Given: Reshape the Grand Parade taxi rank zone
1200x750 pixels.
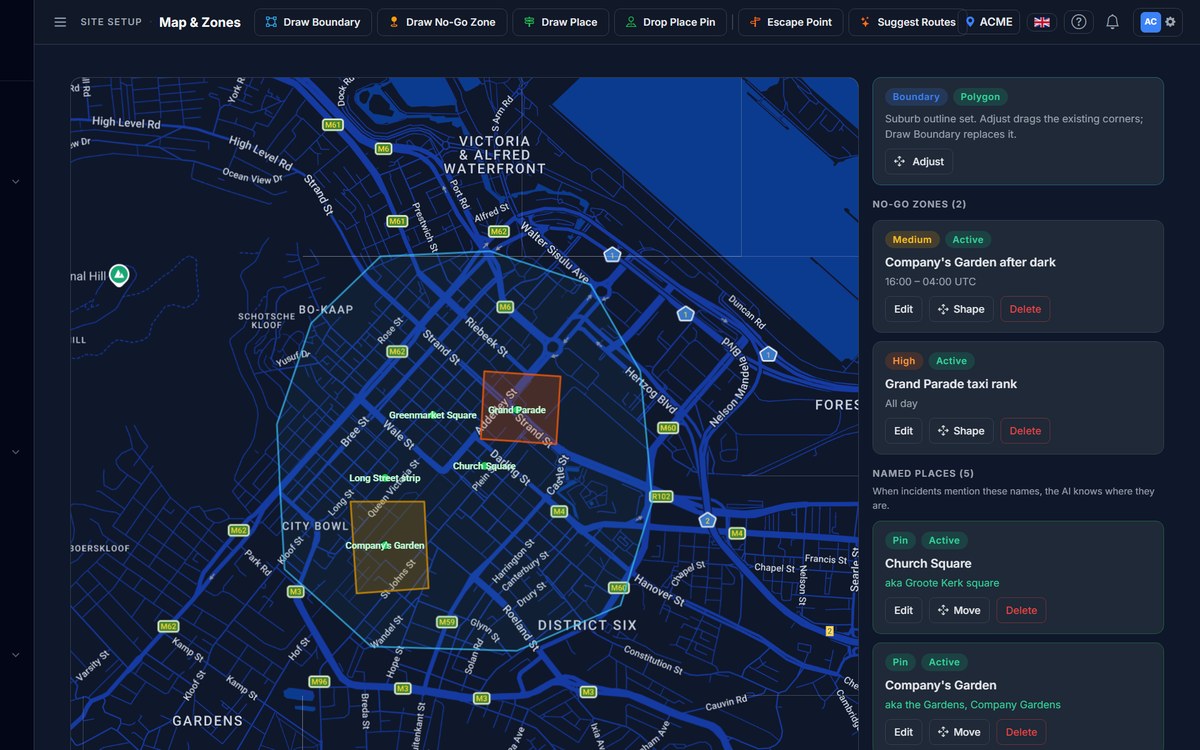Looking at the screenshot, I should [x=961, y=431].
